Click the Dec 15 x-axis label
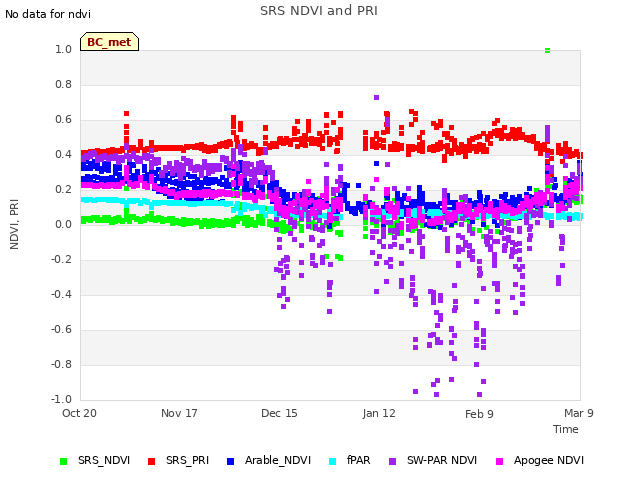 click(x=279, y=413)
